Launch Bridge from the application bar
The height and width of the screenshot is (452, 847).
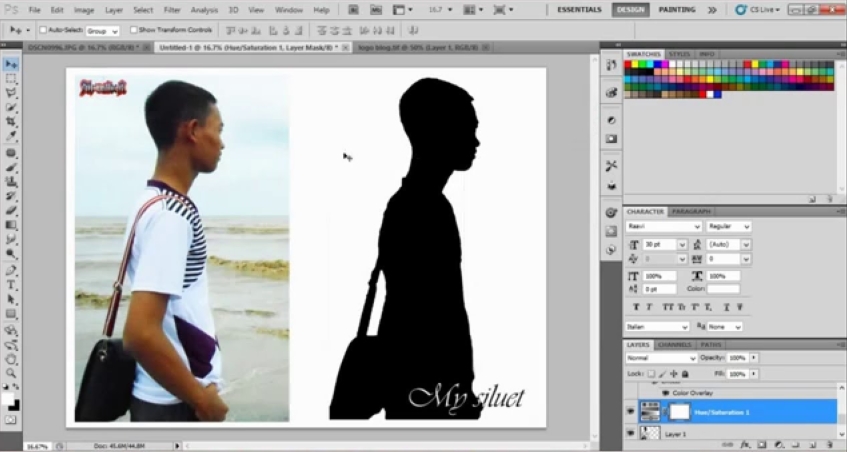pos(353,10)
